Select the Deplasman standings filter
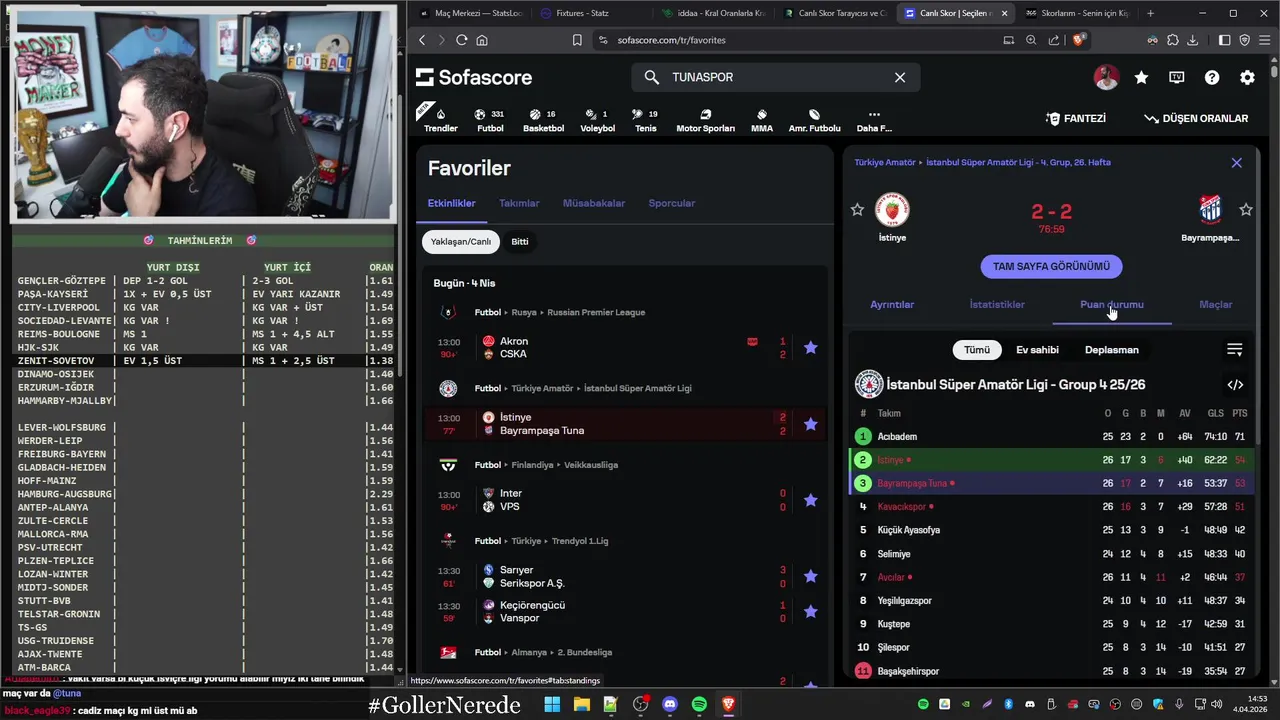 pyautogui.click(x=1112, y=350)
